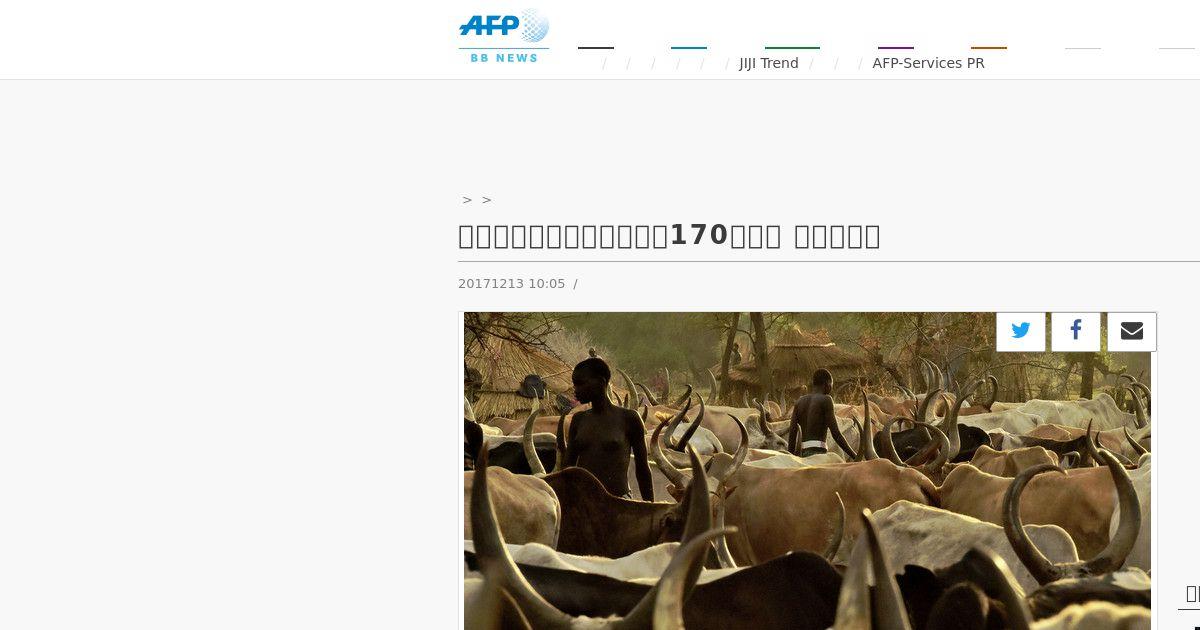Viewport: 1200px width, 630px height.
Task: Click the AFP BB News logo
Action: [504, 36]
